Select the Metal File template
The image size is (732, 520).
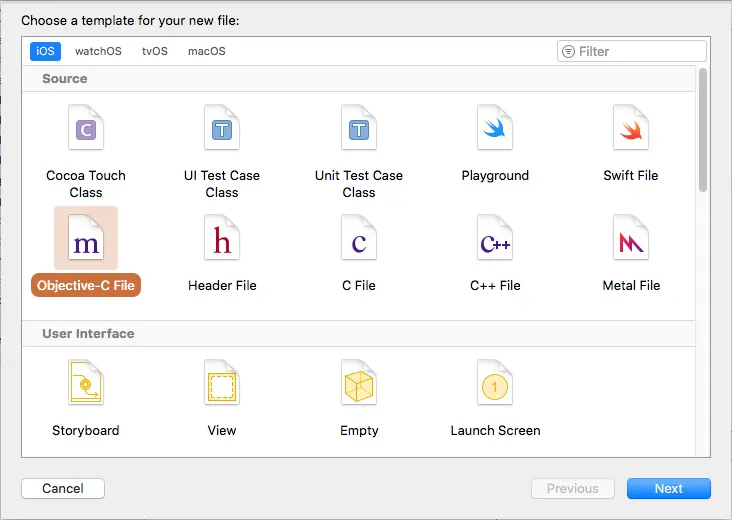tap(631, 240)
